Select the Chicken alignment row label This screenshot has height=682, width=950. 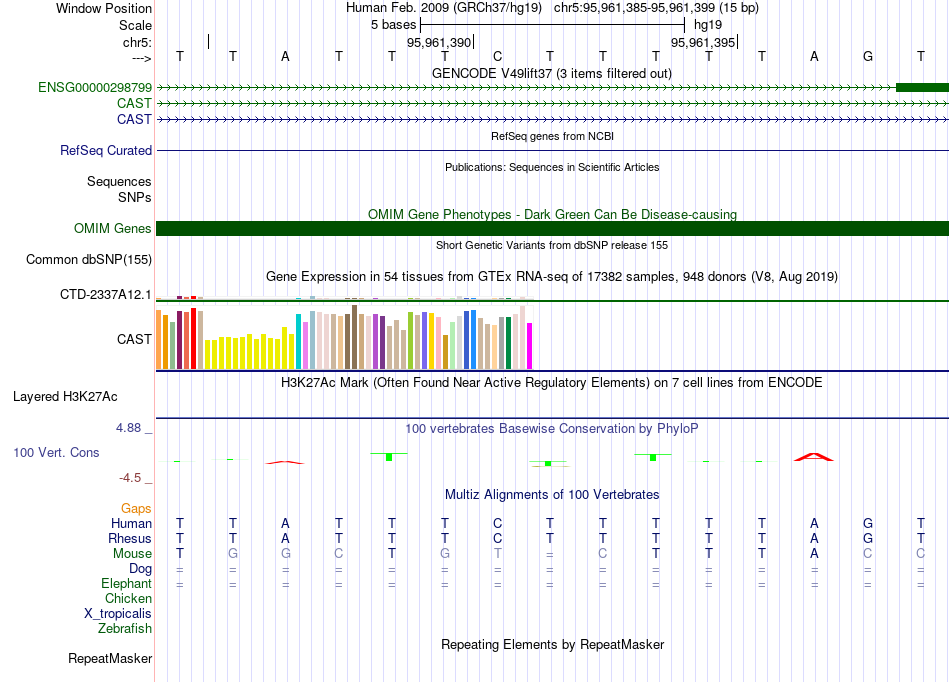click(128, 598)
